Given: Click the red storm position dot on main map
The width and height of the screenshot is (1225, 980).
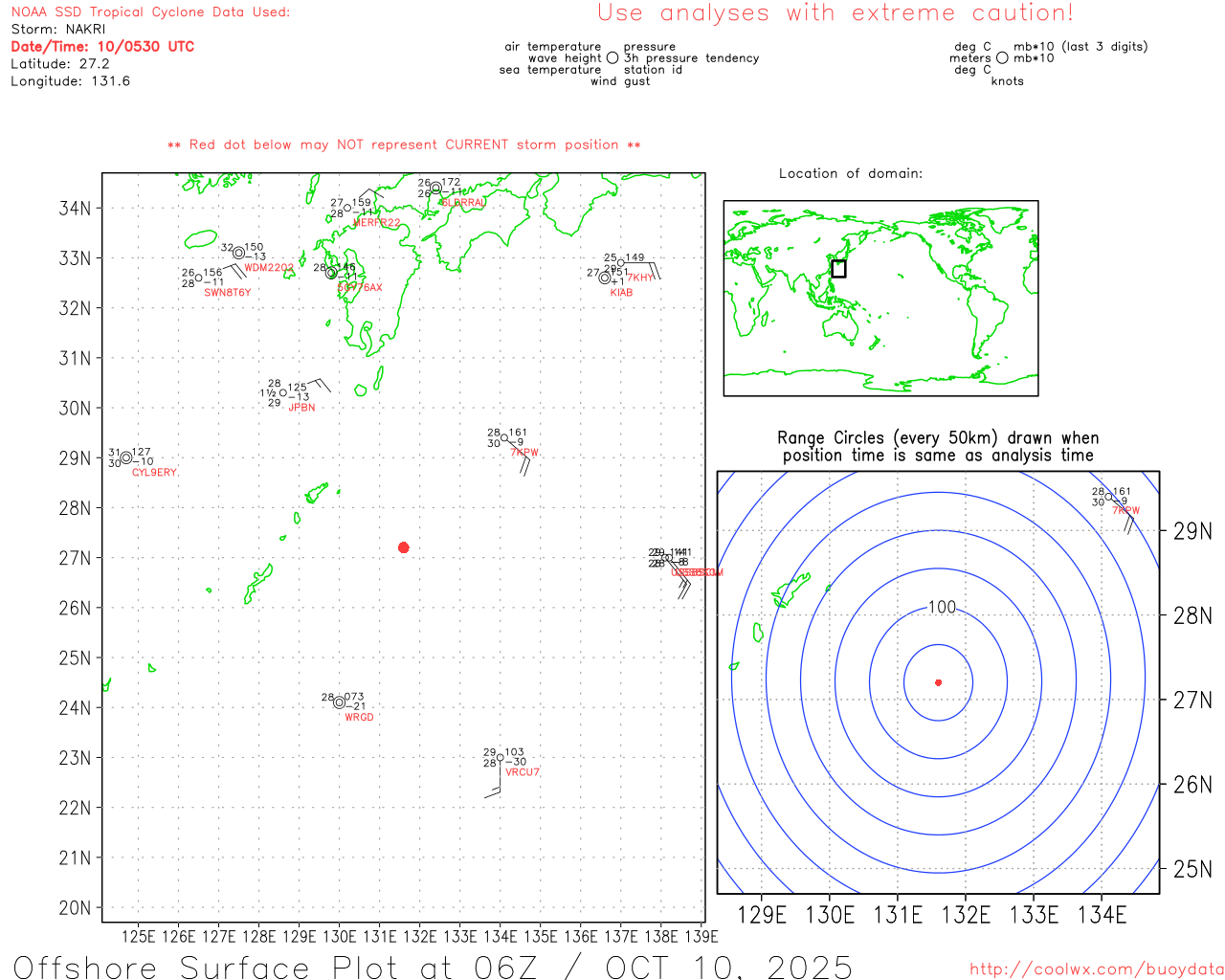Looking at the screenshot, I should pyautogui.click(x=404, y=547).
